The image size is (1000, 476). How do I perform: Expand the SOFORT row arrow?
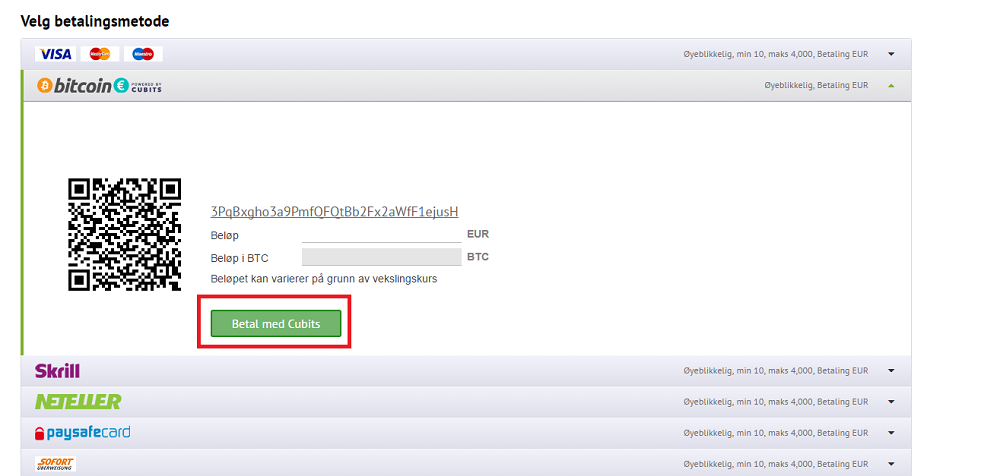[892, 464]
